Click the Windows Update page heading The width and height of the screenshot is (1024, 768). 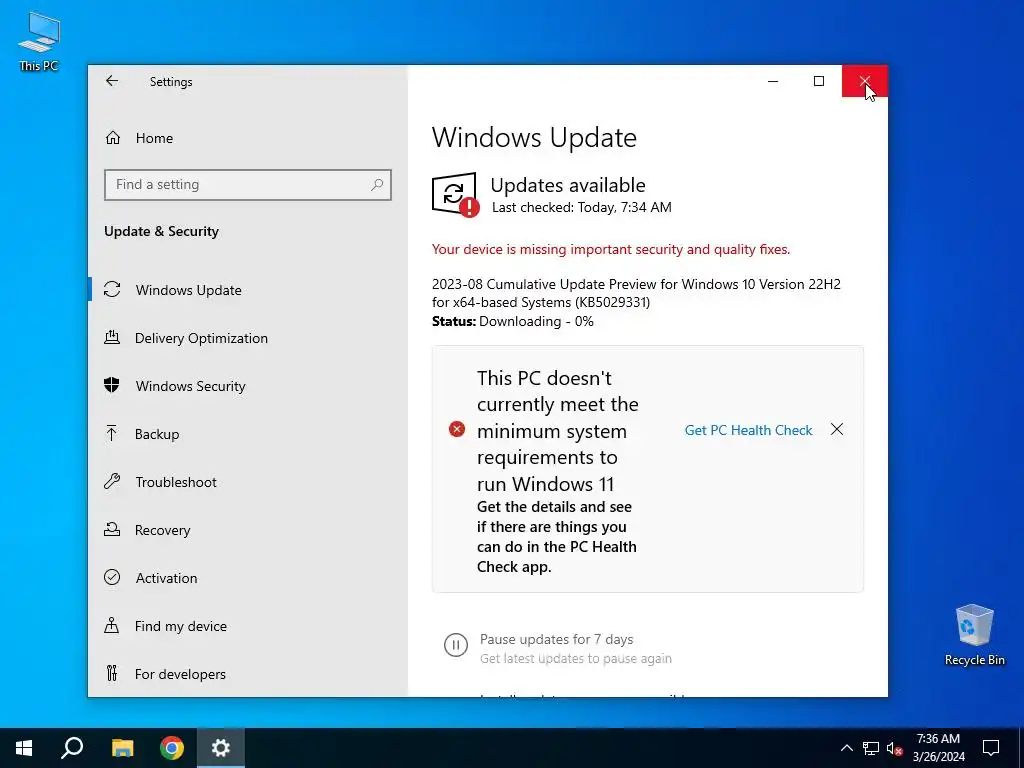coord(534,138)
